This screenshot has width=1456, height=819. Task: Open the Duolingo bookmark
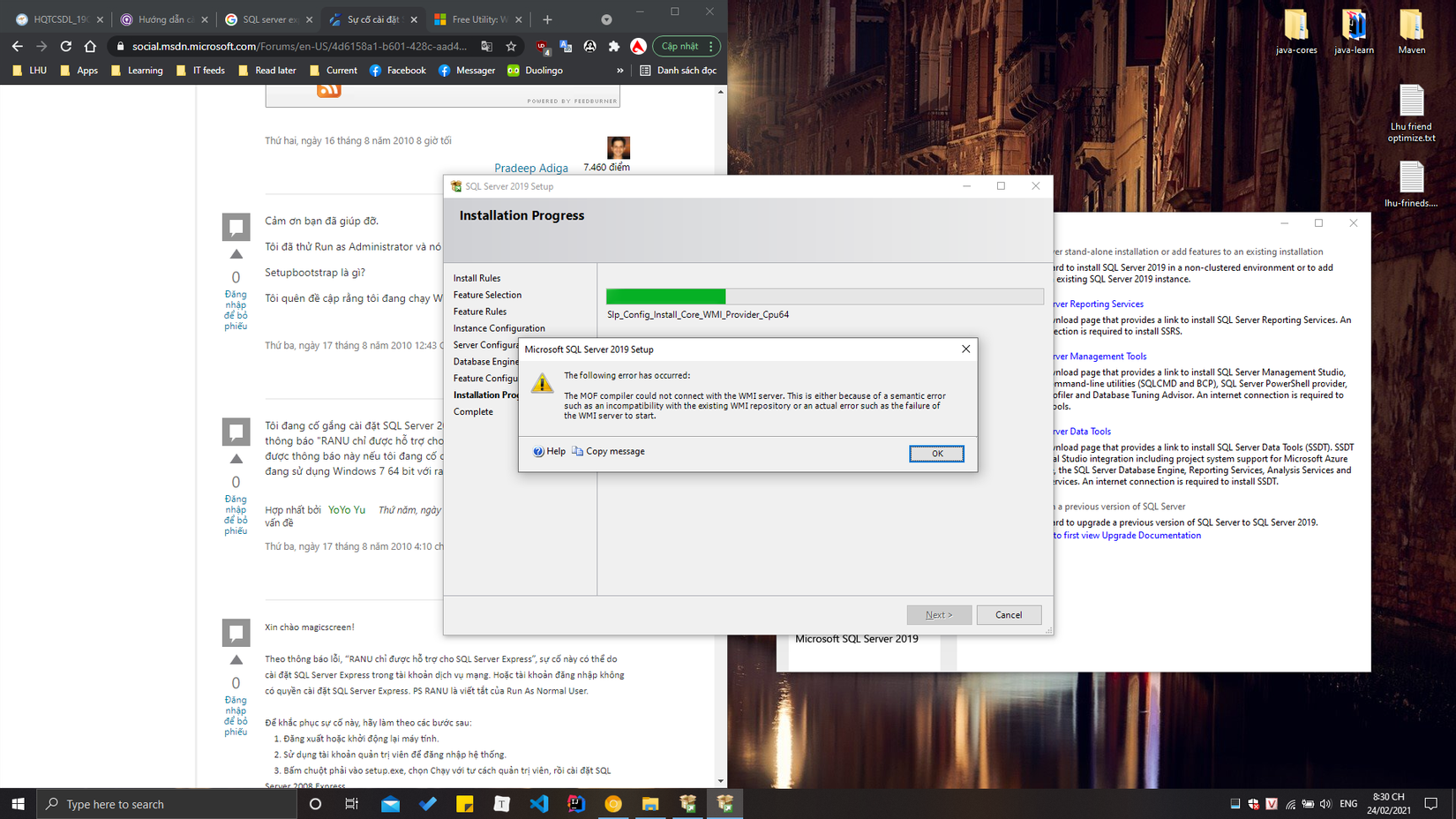pyautogui.click(x=535, y=71)
